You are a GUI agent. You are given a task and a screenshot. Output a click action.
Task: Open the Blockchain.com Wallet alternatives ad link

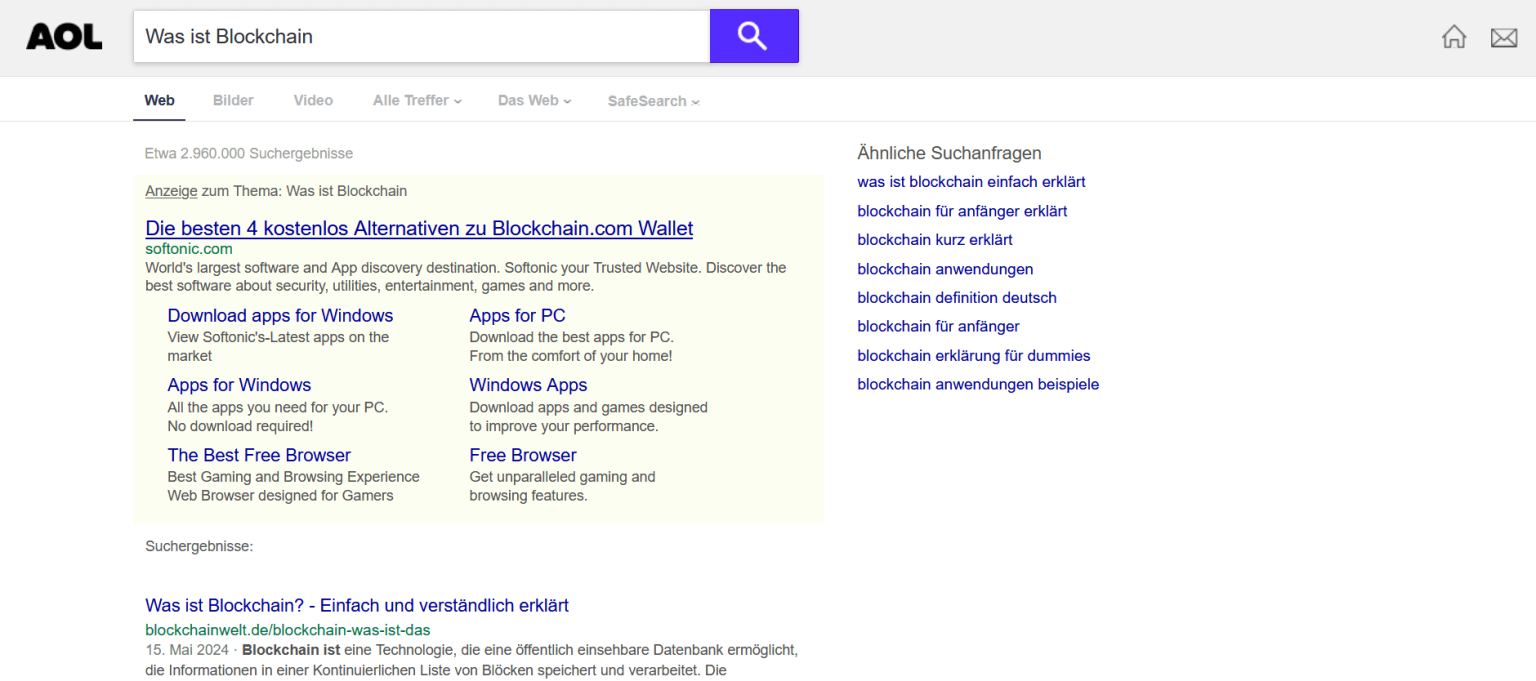click(x=419, y=228)
